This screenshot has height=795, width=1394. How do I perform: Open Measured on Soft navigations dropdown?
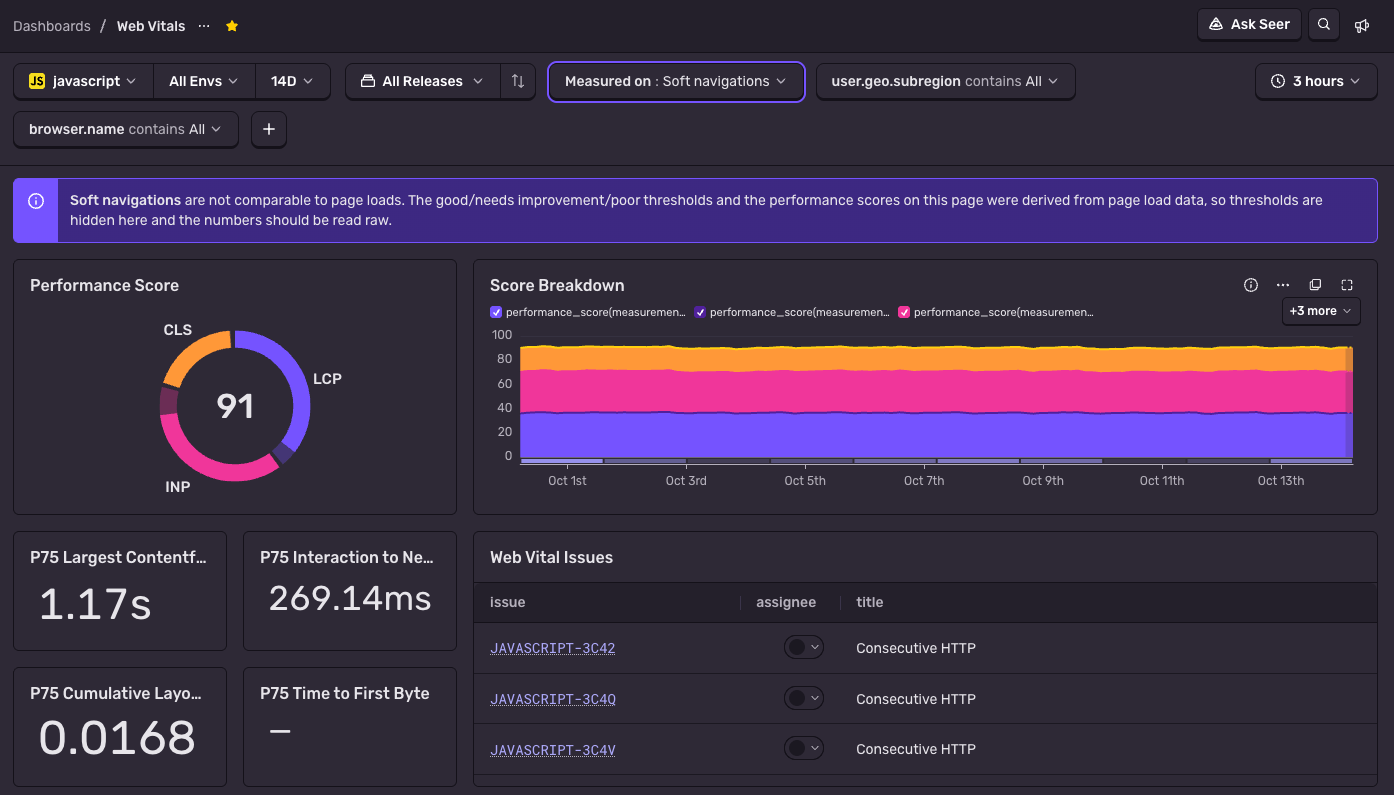click(676, 81)
